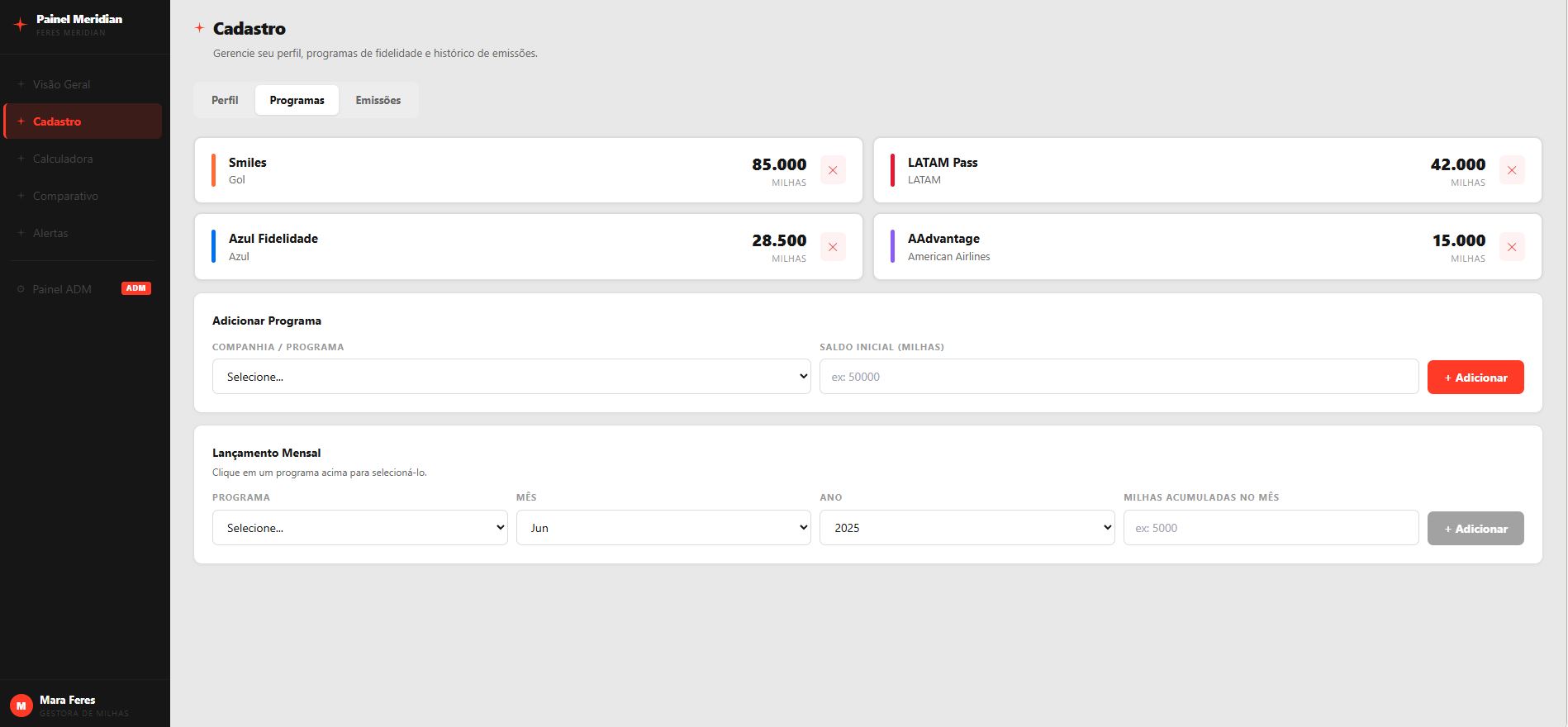Open the Programa dropdown in Lançamento Mensal
1568x727 pixels.
(359, 528)
